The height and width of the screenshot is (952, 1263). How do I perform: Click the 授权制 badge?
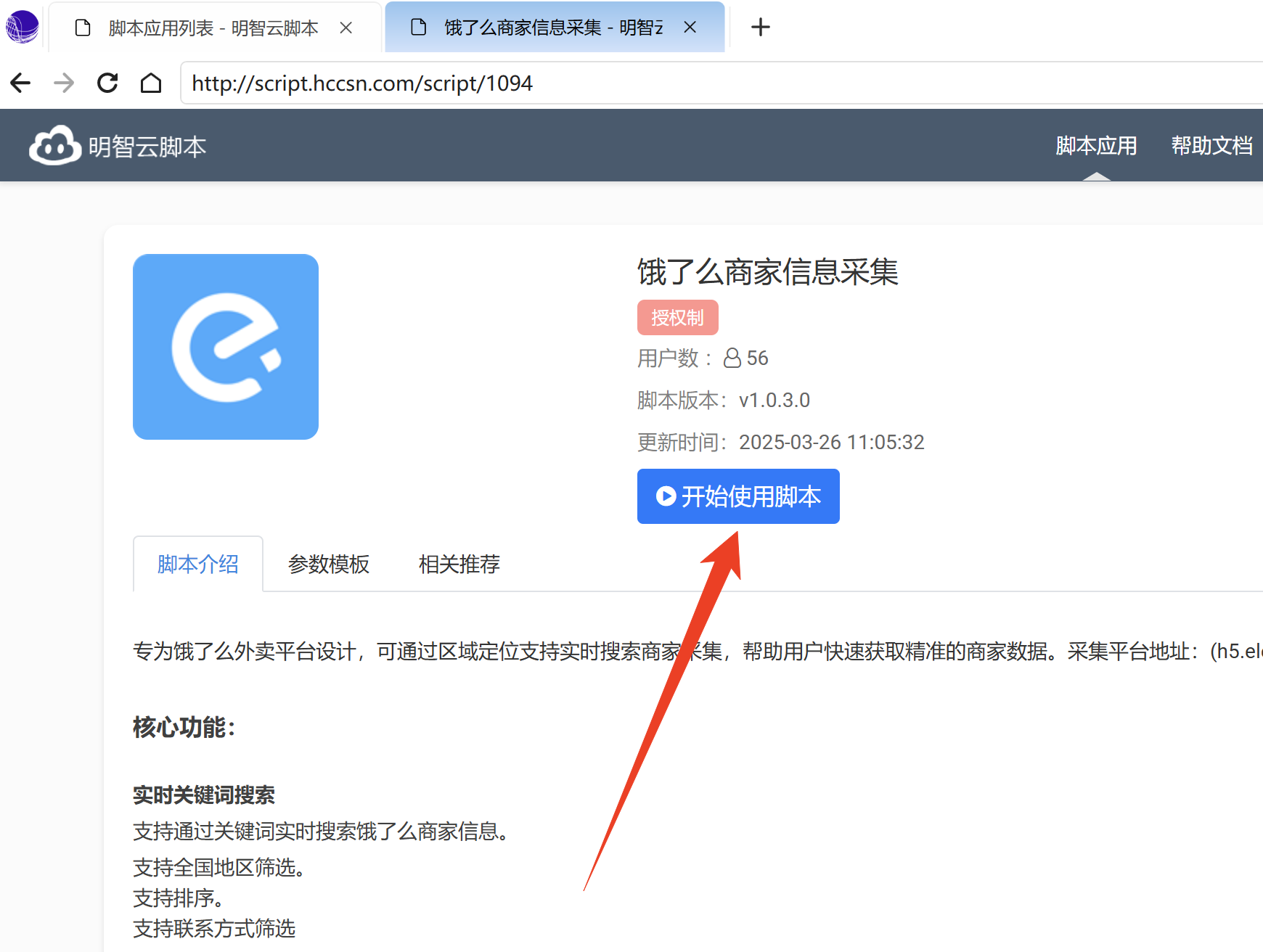pos(677,318)
